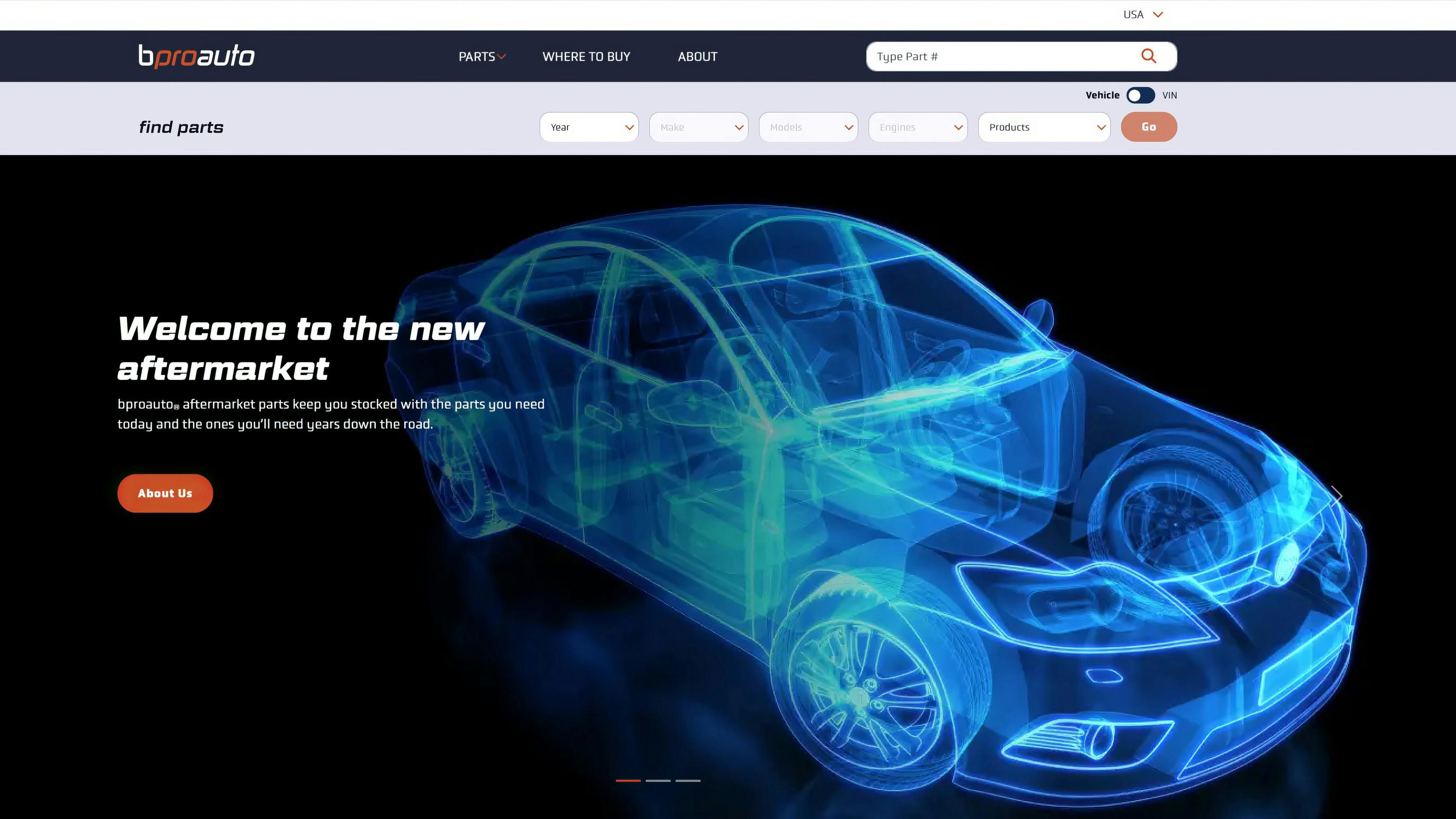Go to the ABOUT page
Viewport: 1456px width, 819px height.
697,57
